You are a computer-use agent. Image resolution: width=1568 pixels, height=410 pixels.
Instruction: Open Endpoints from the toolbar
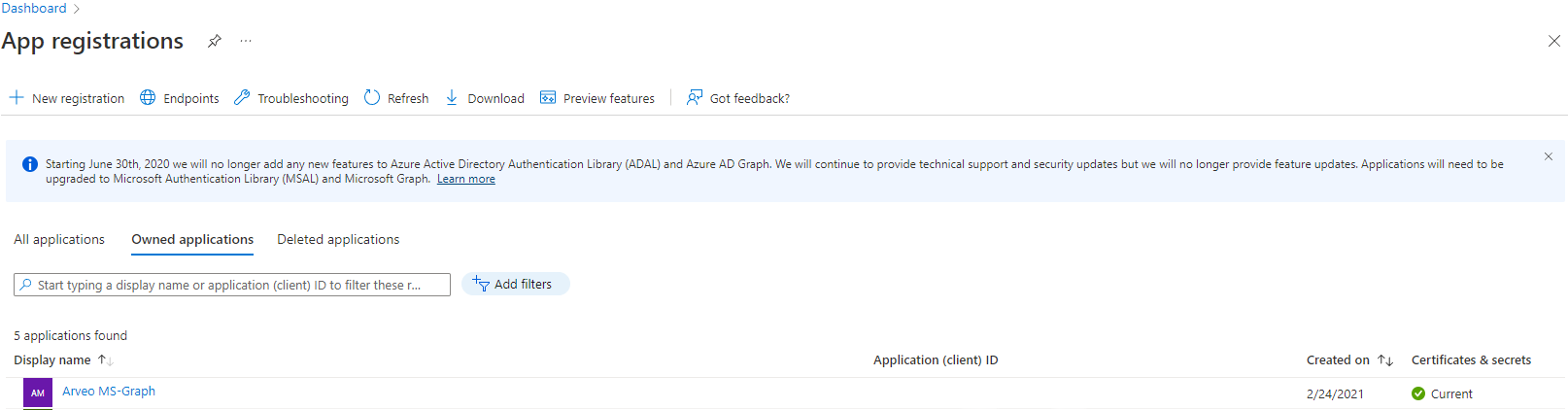click(180, 98)
